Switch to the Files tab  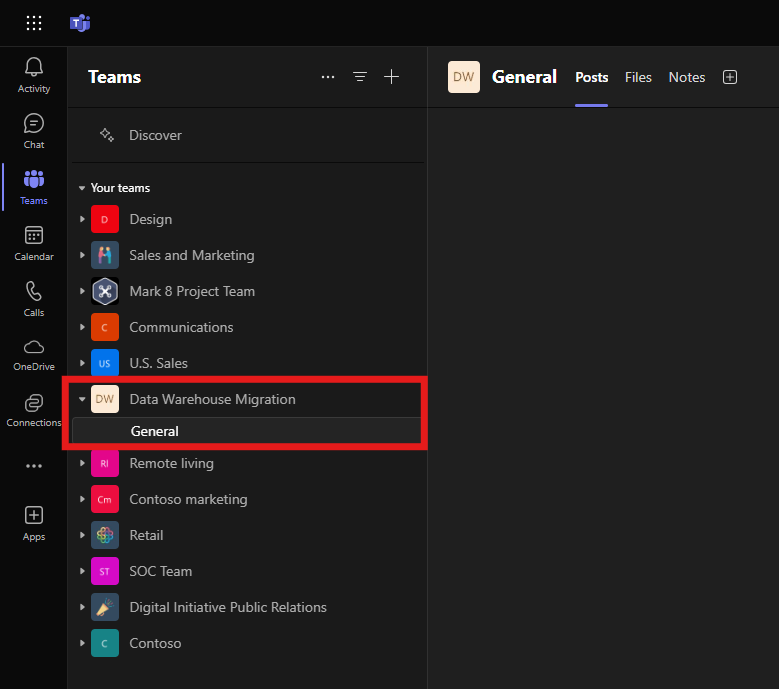638,77
